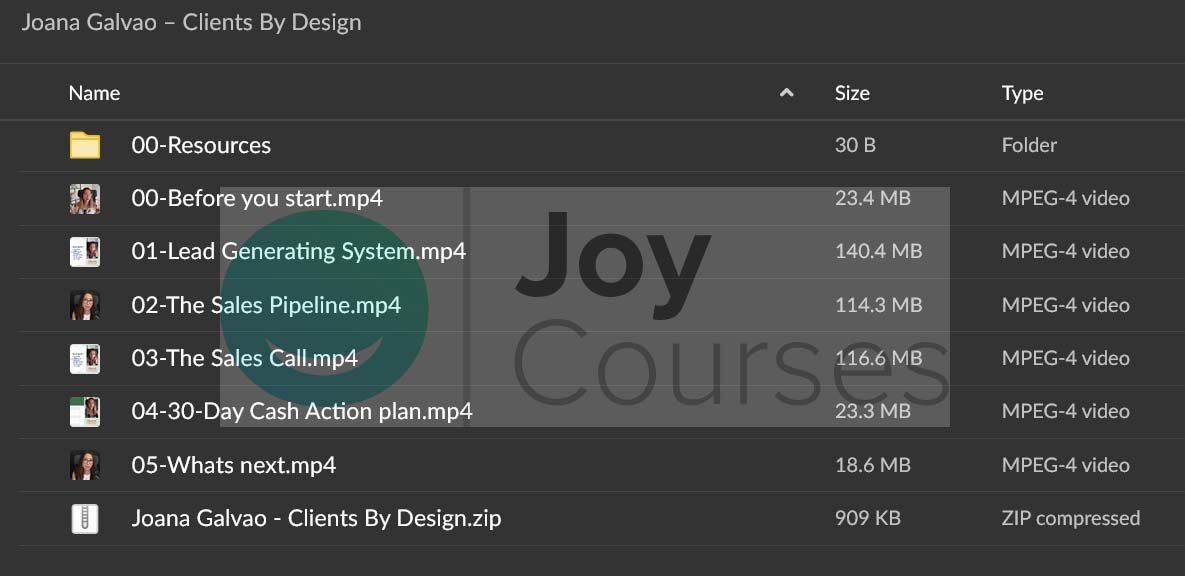Sort files by the Size column header
Image resolution: width=1185 pixels, height=576 pixels.
(x=852, y=93)
